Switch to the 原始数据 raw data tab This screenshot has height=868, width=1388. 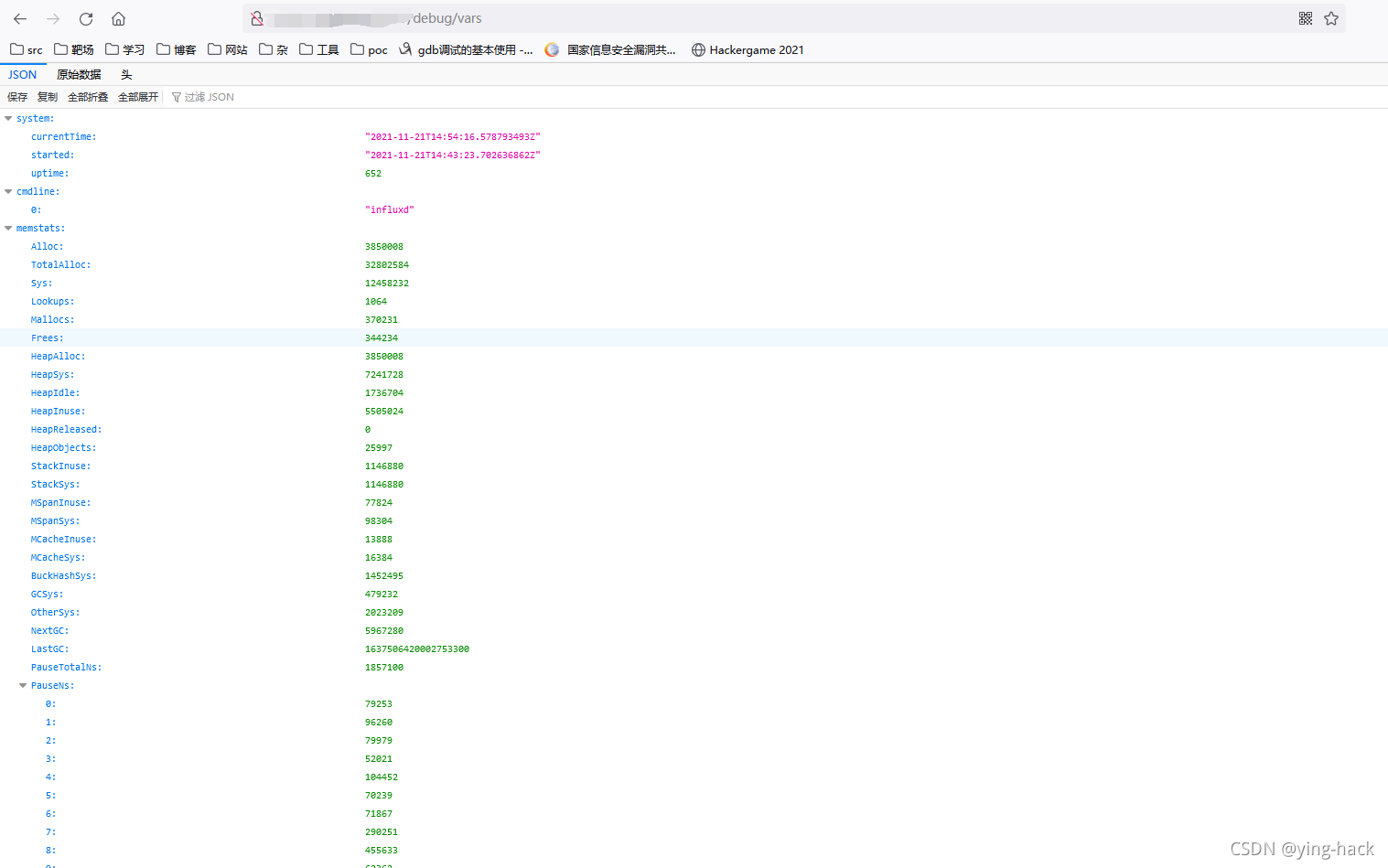tap(79, 75)
